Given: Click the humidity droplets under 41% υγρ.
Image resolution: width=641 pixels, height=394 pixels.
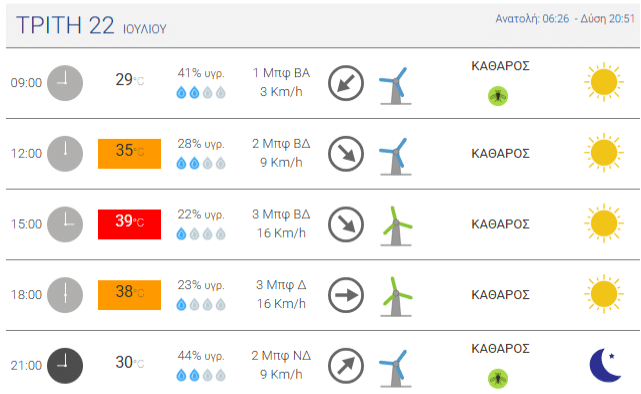Looking at the screenshot, I should [x=201, y=93].
